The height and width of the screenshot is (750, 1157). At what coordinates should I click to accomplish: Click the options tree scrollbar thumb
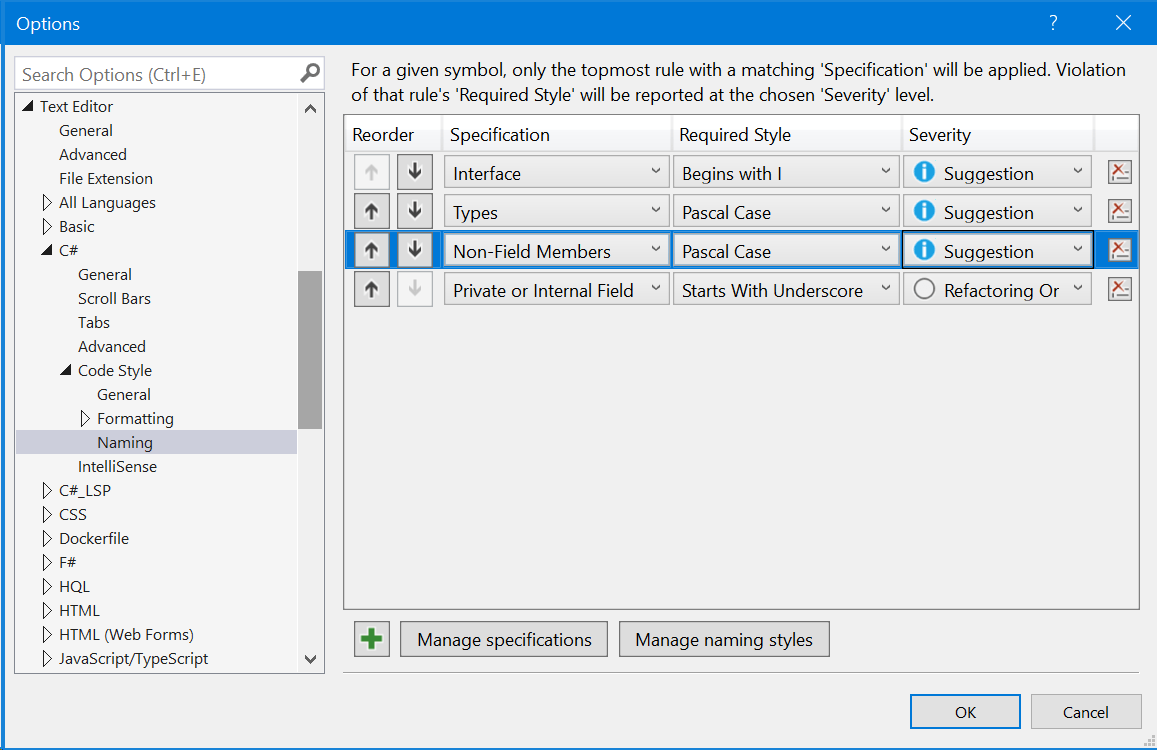click(x=310, y=350)
